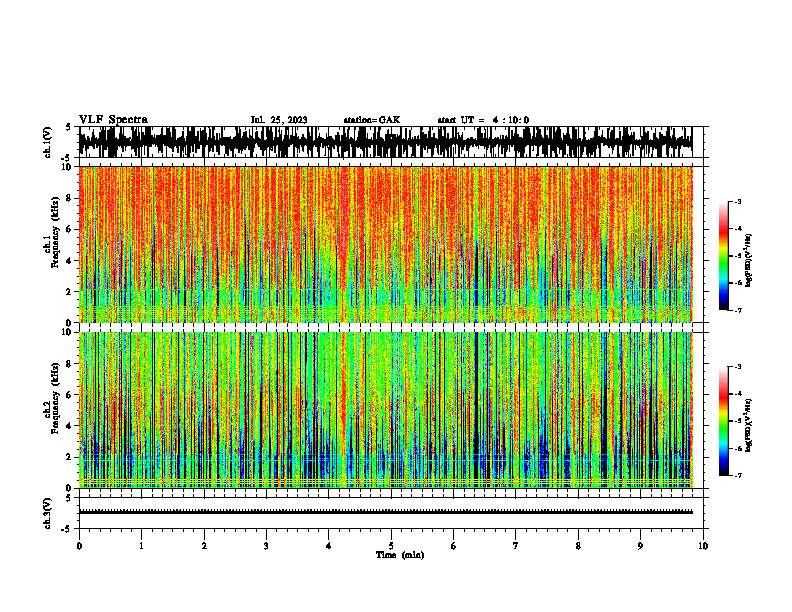This screenshot has width=792, height=612.
Task: Click time axis tick label "1"
Action: click(141, 546)
